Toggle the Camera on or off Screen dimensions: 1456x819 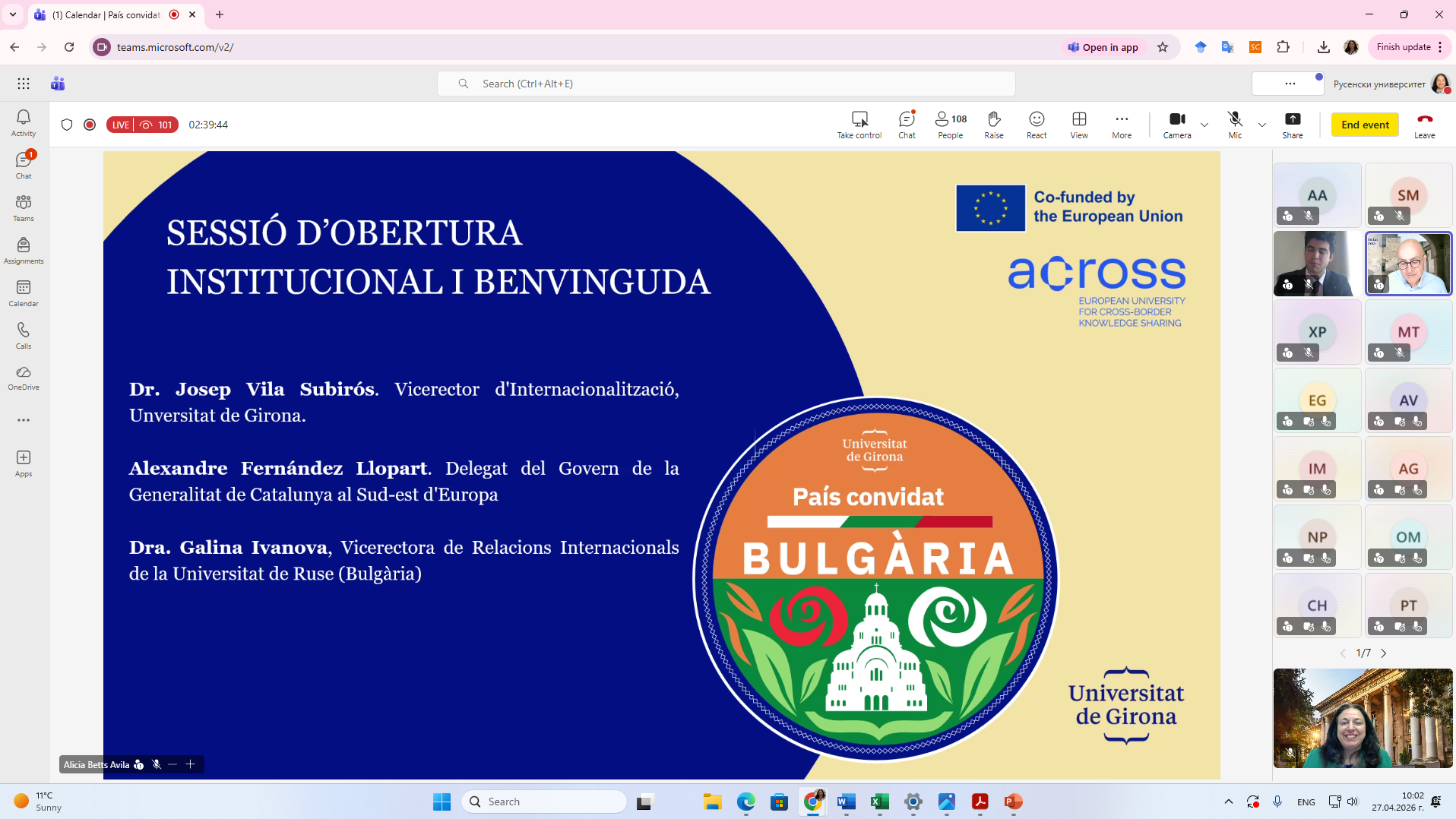(x=1177, y=125)
